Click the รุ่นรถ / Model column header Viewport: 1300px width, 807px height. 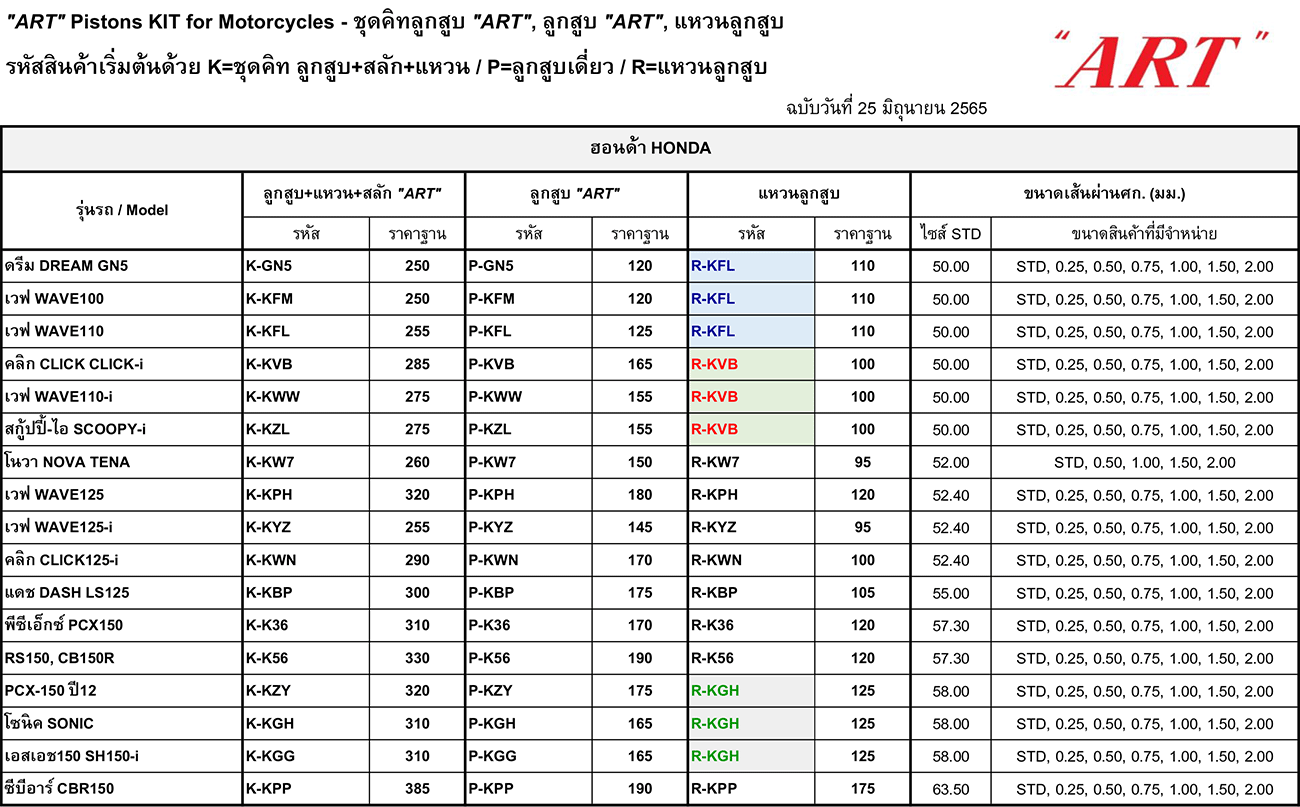[x=122, y=210]
